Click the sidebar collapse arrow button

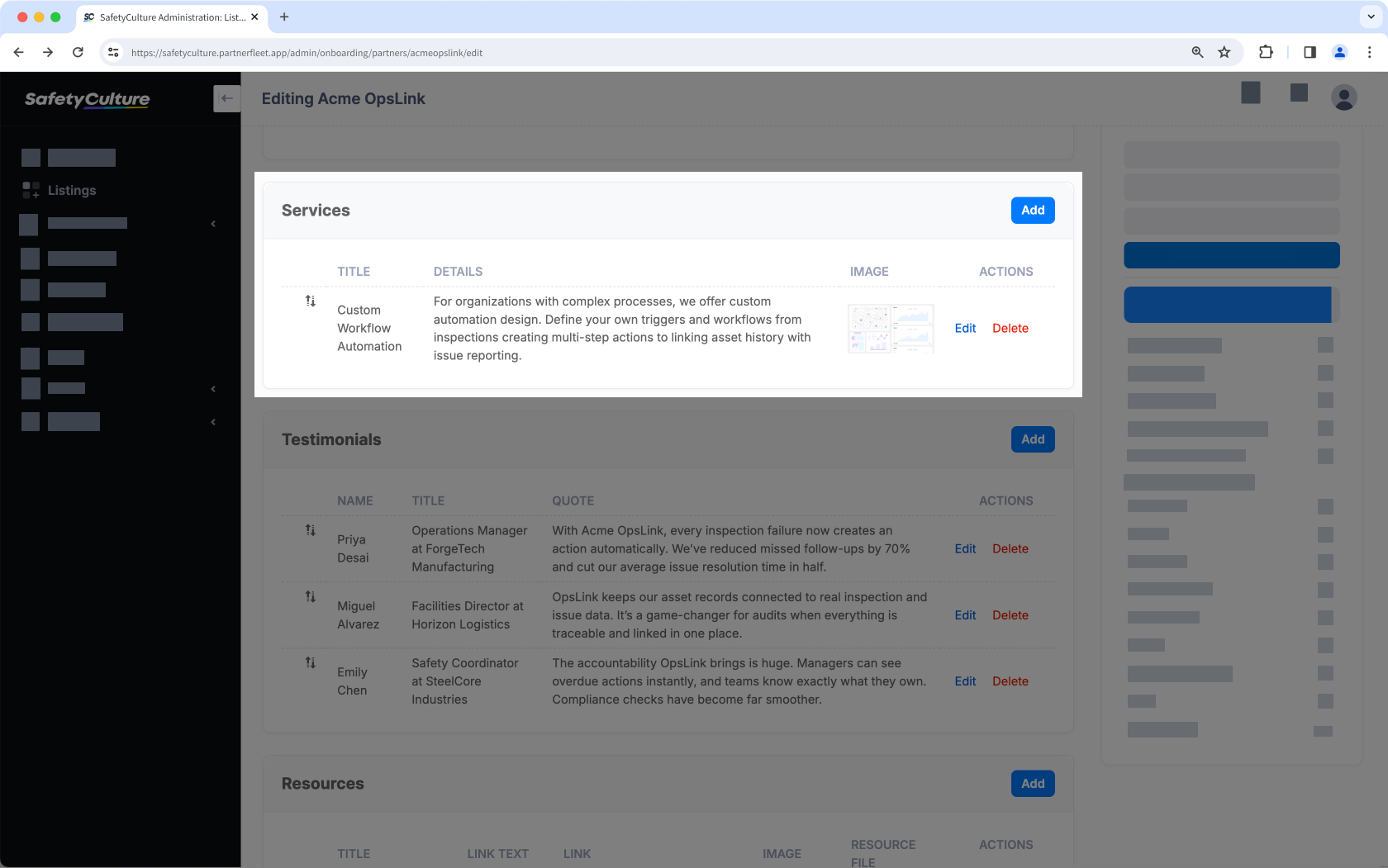click(226, 99)
